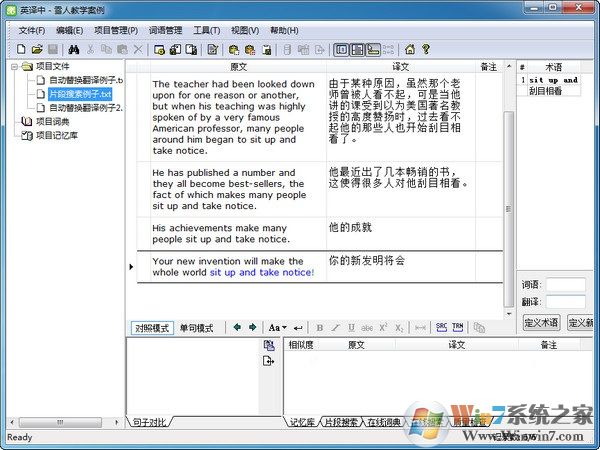Switch to 单句模式 single sentence mode

coord(196,328)
